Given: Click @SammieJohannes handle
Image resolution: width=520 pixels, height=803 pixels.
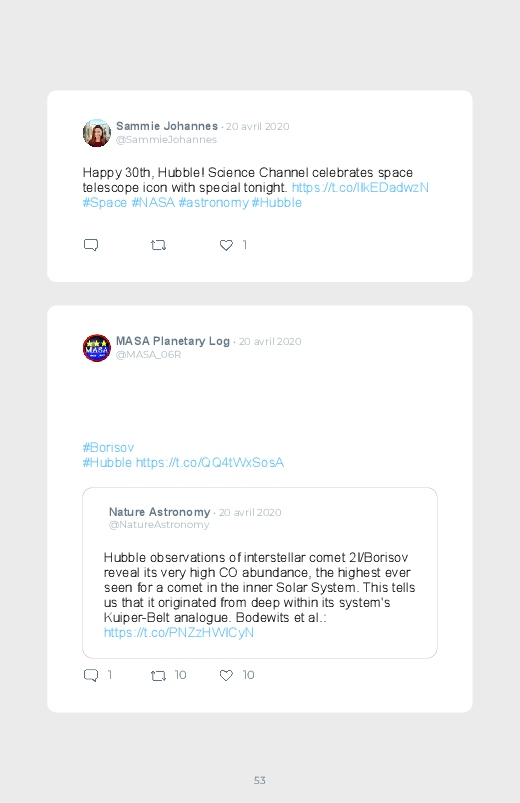Looking at the screenshot, I should coord(167,139).
